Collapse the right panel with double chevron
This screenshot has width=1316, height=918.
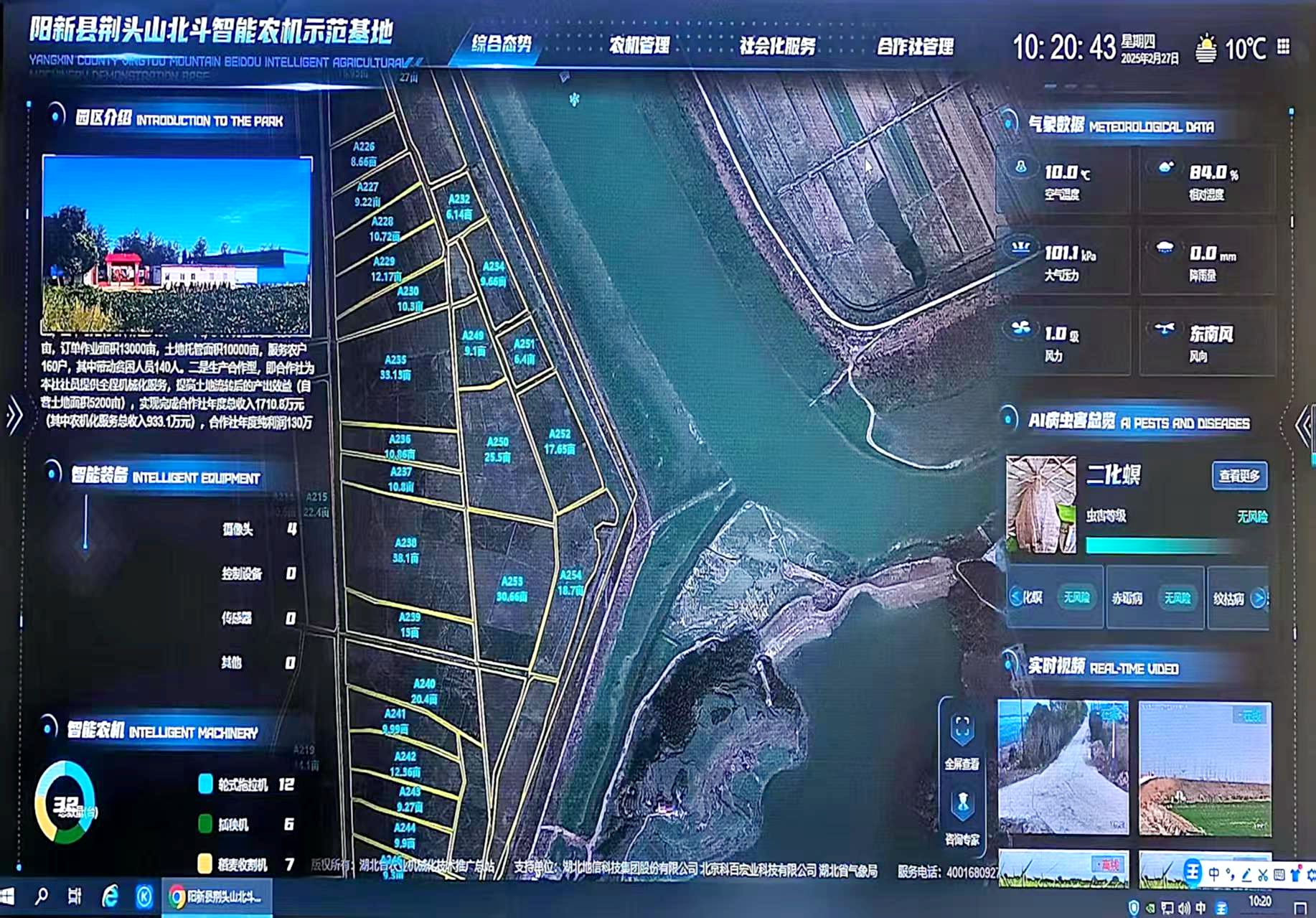pos(1304,426)
